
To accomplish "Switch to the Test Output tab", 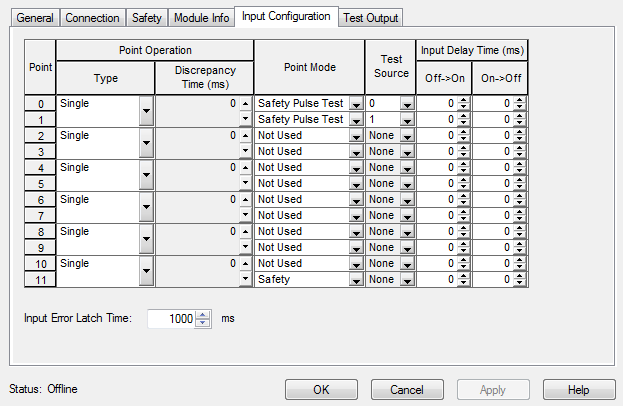I will 370,18.
